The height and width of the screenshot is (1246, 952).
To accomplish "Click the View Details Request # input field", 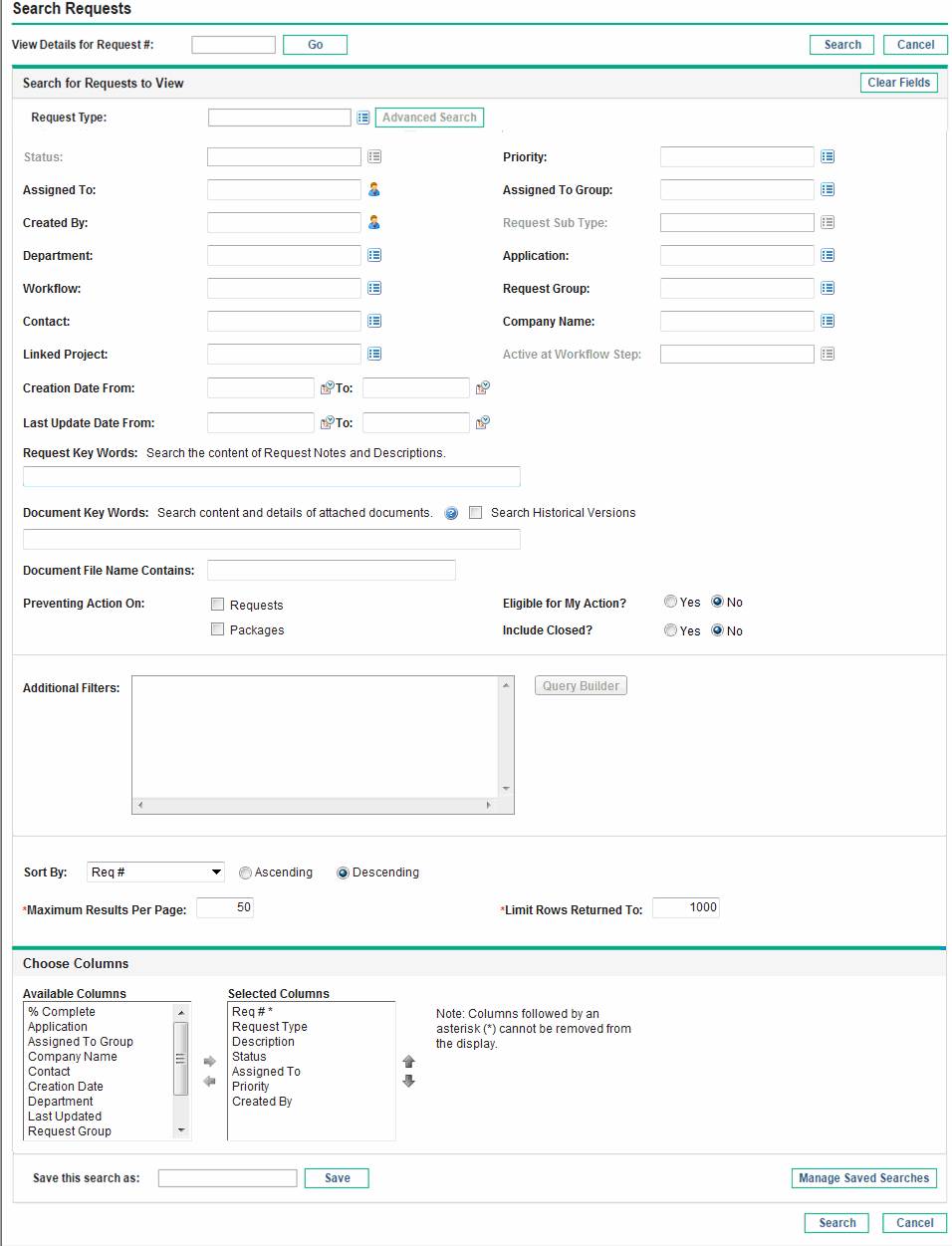I will pos(233,44).
